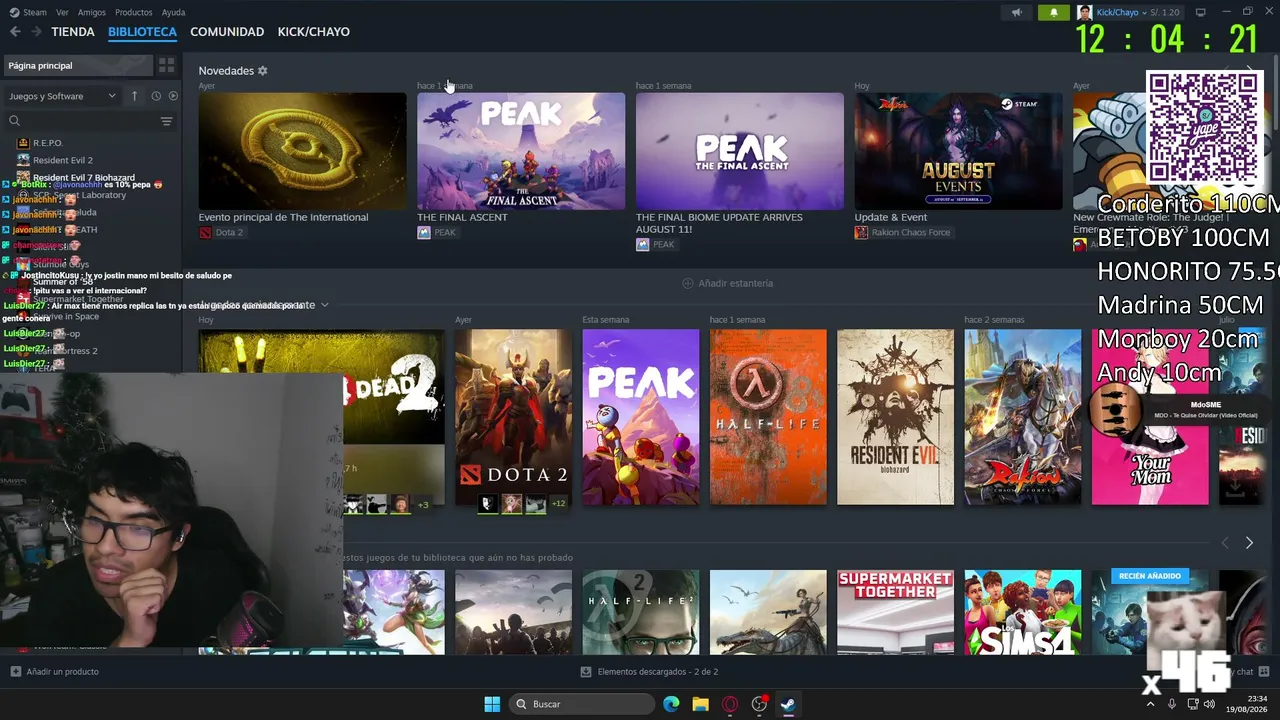Open PEAK recent game cover
The image size is (1280, 720).
pyautogui.click(x=641, y=417)
